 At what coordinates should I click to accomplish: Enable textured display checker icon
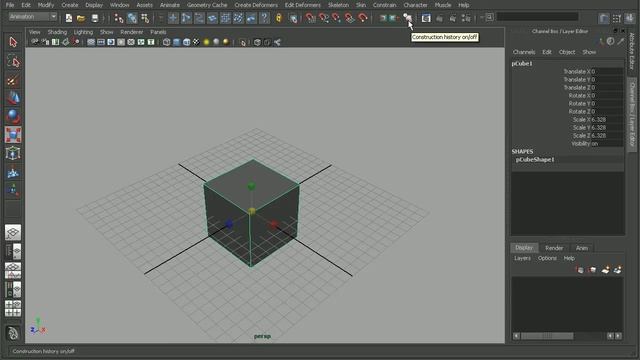(x=196, y=42)
